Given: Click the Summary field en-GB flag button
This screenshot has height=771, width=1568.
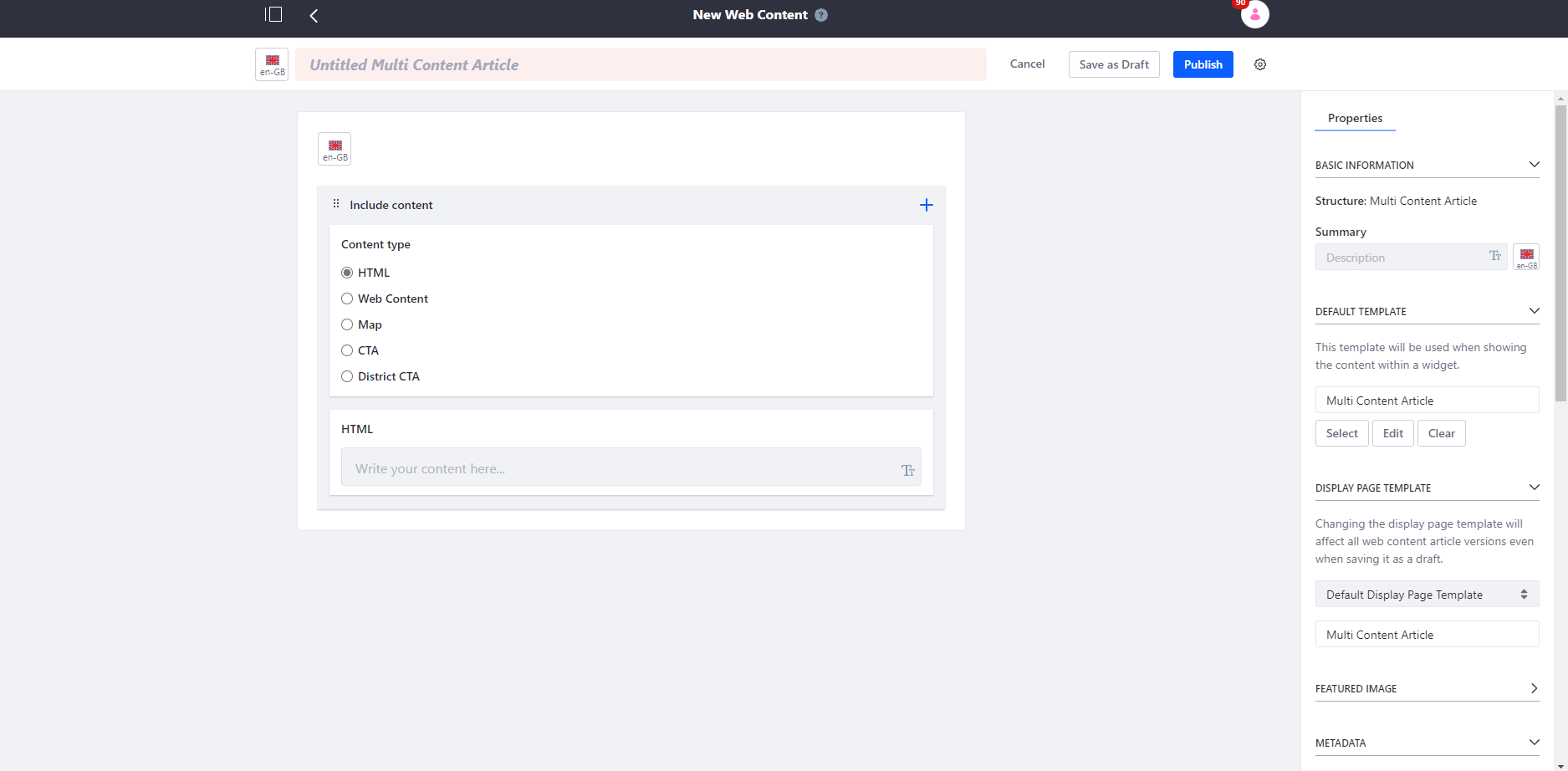Looking at the screenshot, I should click(x=1526, y=258).
